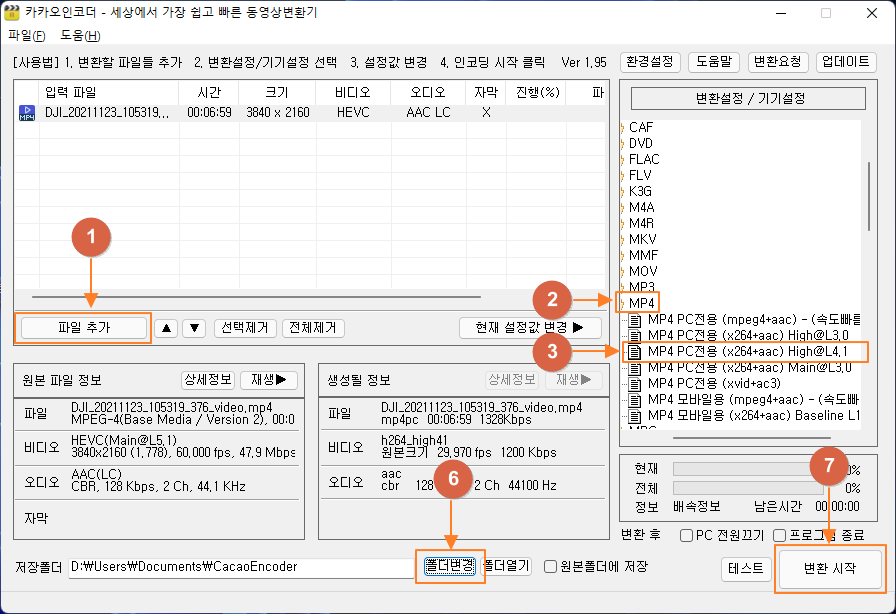Click 선택제거 to remove selected file
Image resolution: width=896 pixels, height=614 pixels.
click(x=245, y=328)
